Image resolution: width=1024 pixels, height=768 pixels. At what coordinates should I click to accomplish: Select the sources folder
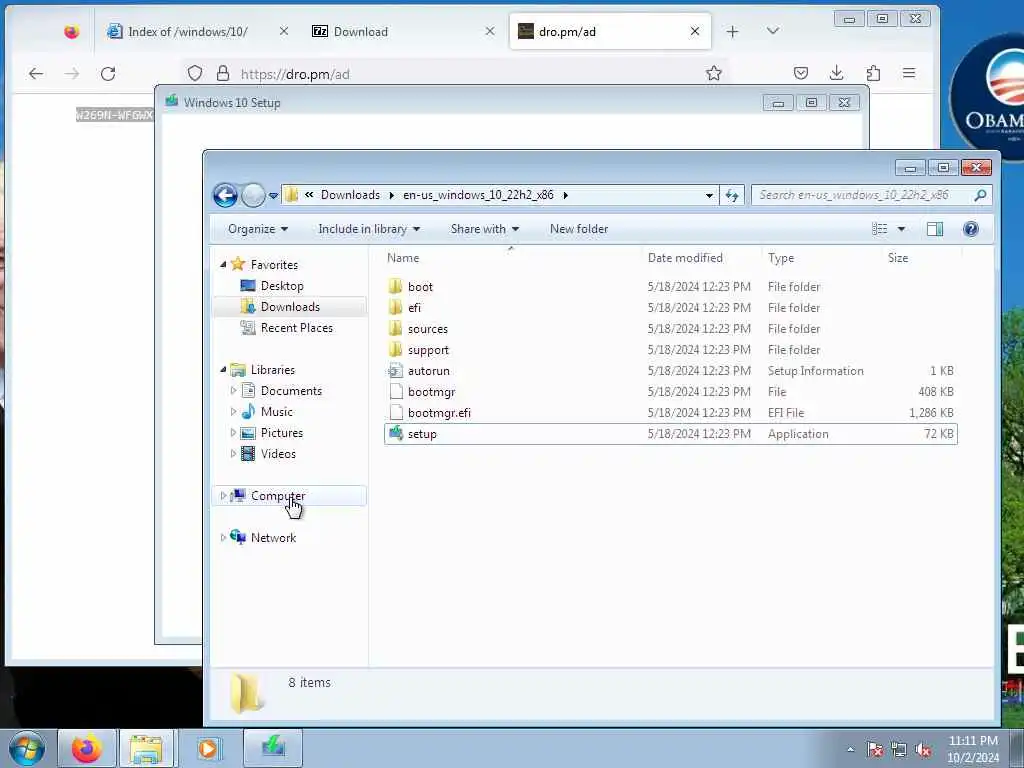point(671,328)
